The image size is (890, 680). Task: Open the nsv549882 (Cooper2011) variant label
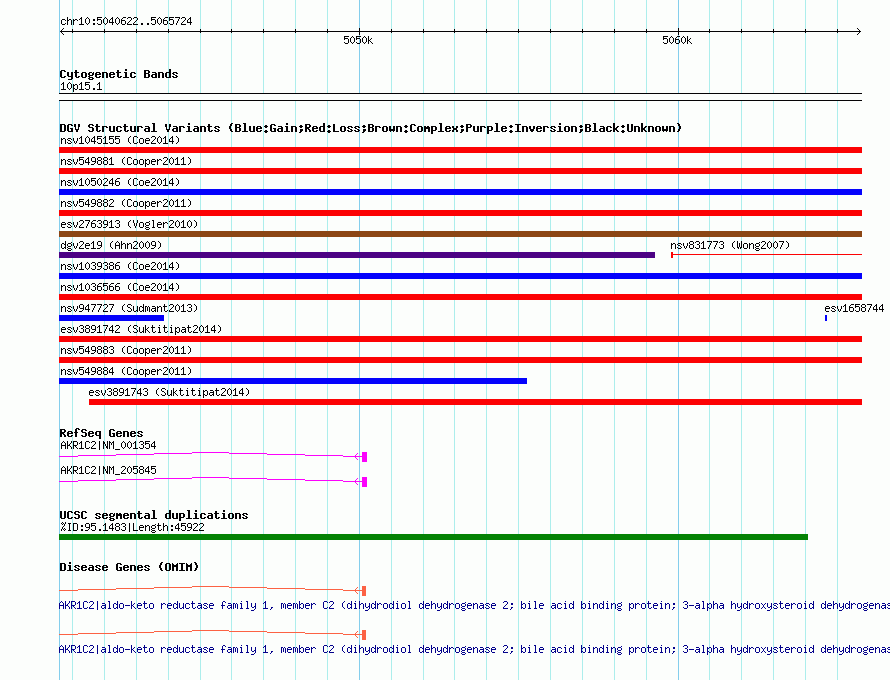pos(126,203)
